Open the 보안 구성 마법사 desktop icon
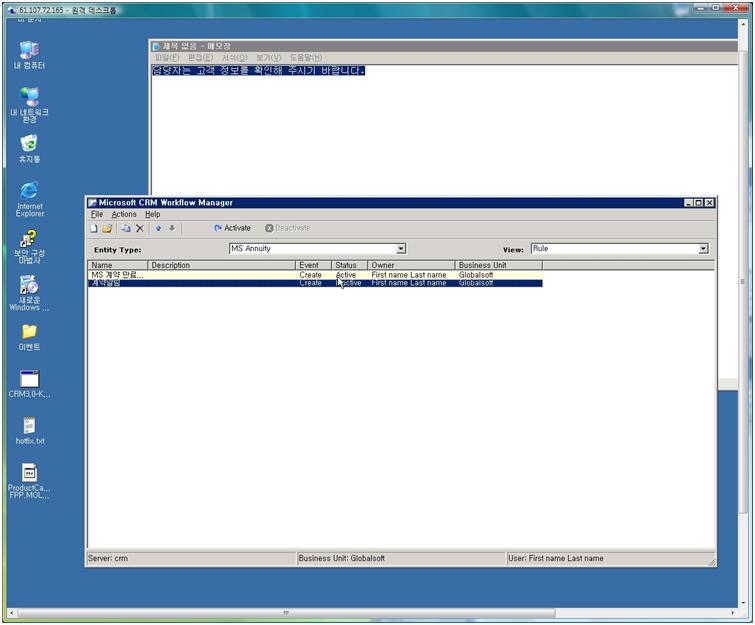755x625 pixels. [x=29, y=247]
